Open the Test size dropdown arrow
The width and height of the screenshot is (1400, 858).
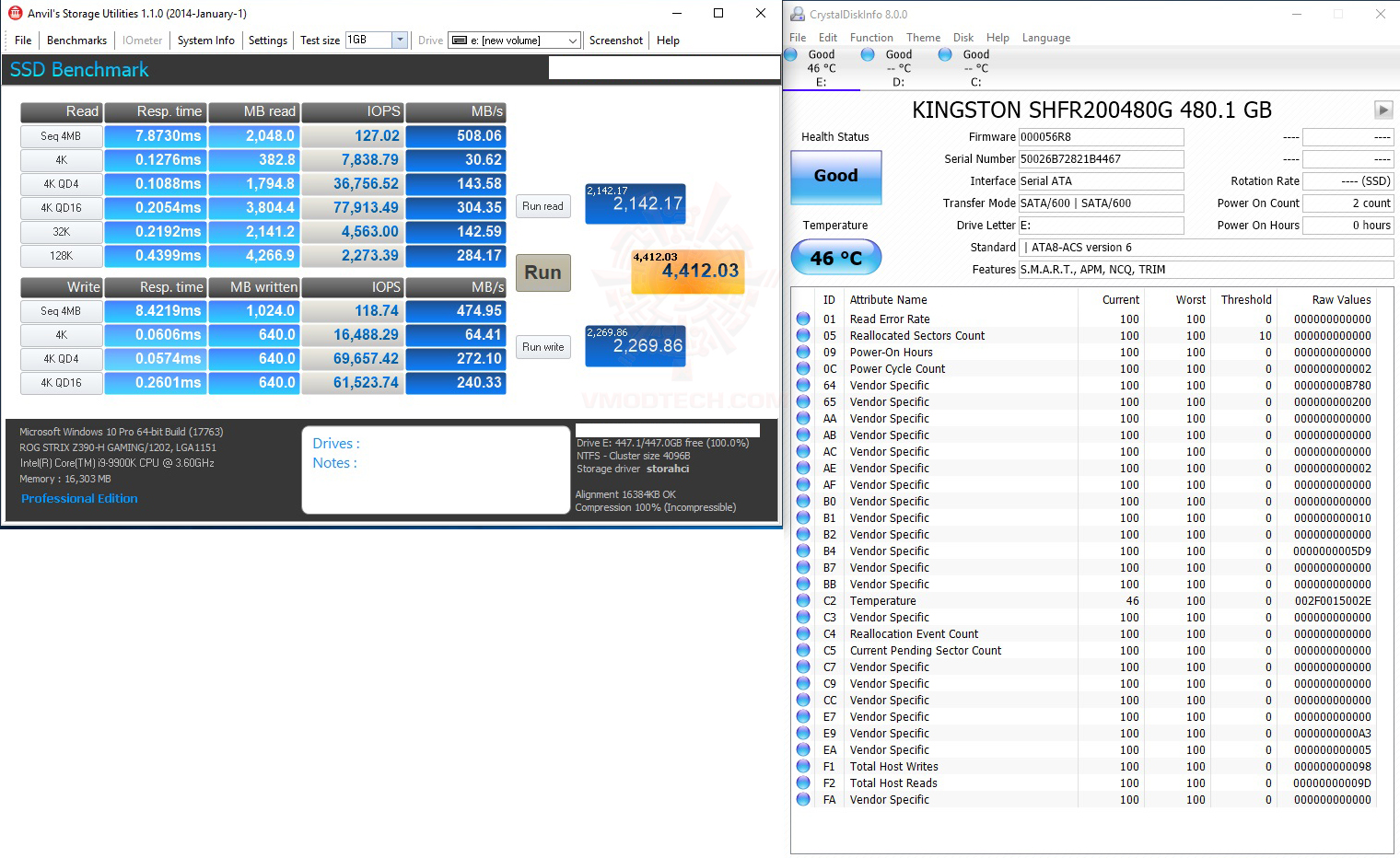(x=400, y=40)
